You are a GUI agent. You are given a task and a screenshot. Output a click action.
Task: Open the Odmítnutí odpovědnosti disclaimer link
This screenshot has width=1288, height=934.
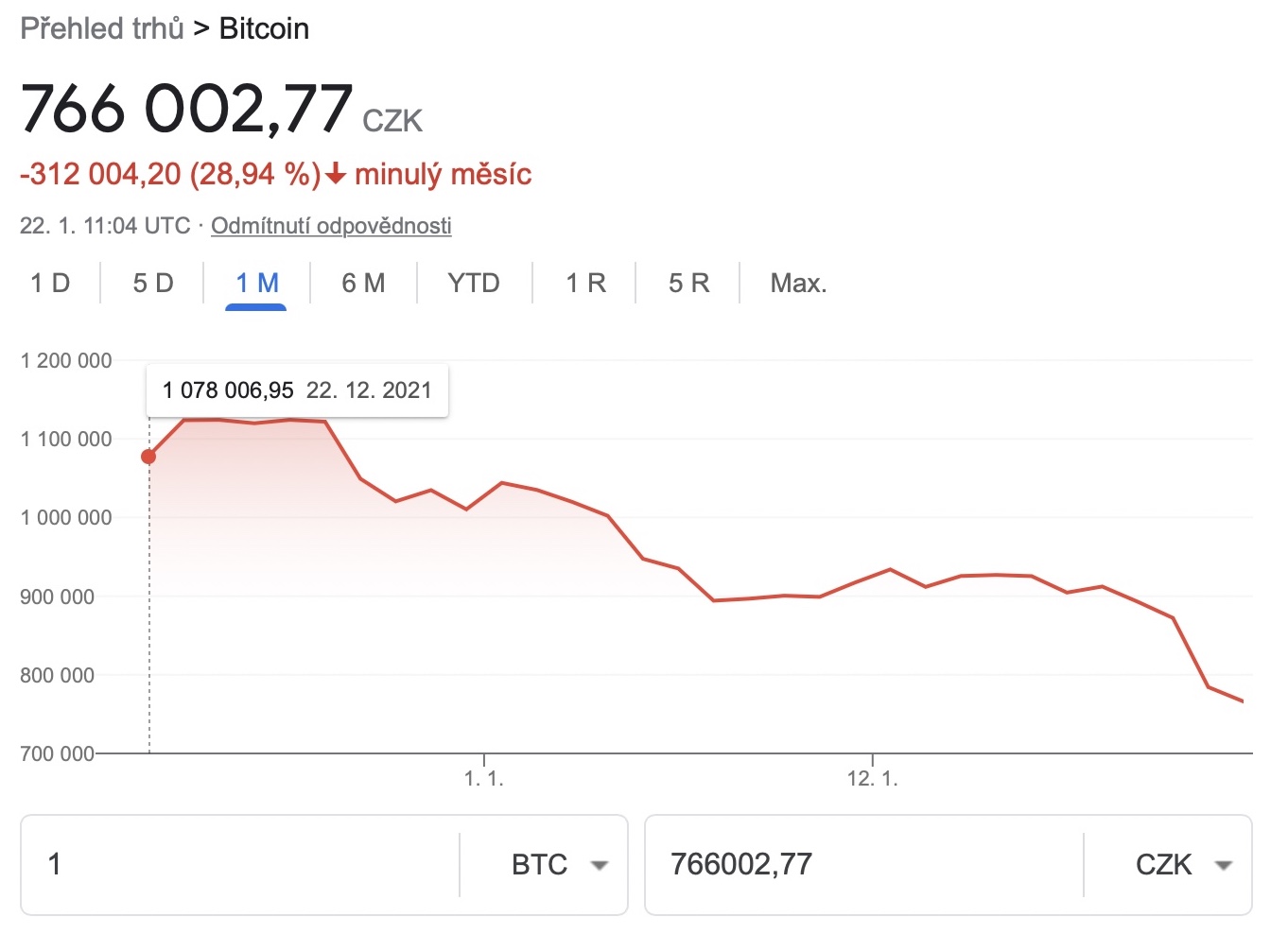(331, 226)
